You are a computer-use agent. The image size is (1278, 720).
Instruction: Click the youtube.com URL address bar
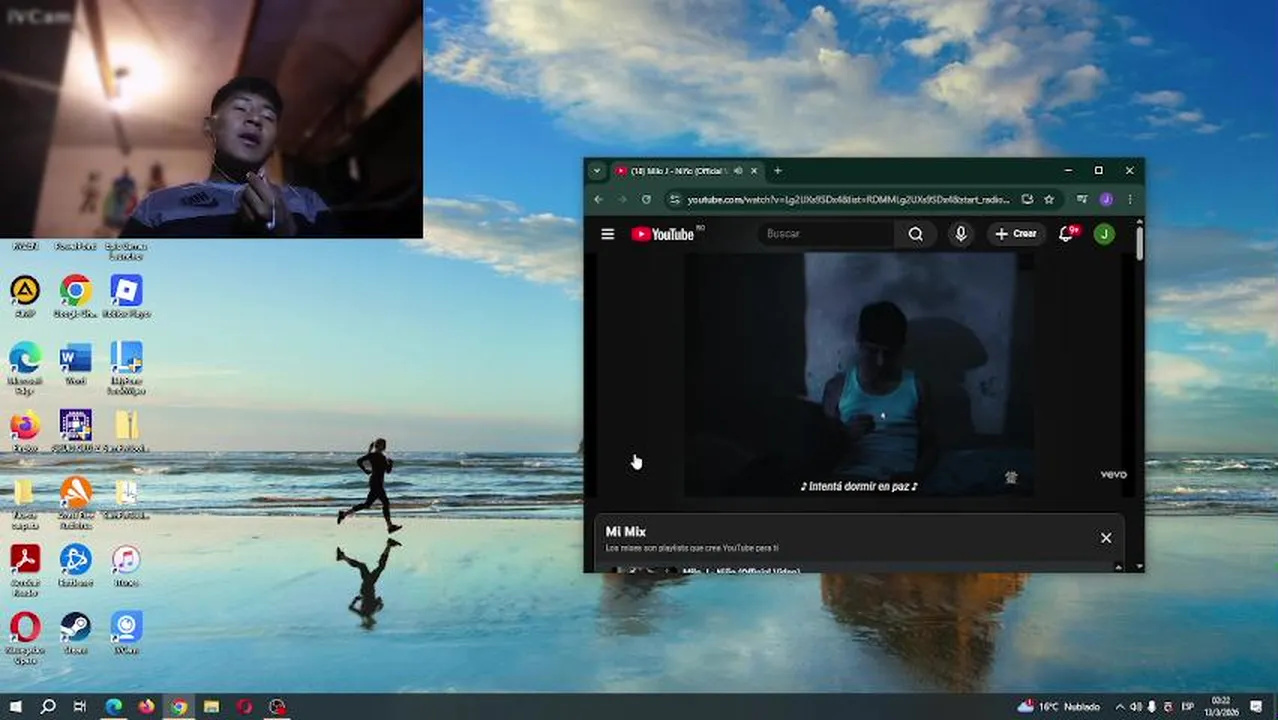click(x=848, y=199)
